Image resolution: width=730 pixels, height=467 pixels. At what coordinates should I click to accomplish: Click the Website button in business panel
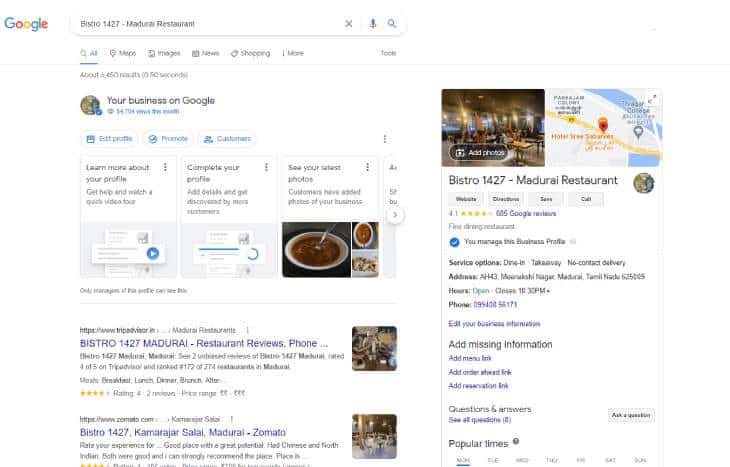(x=466, y=199)
